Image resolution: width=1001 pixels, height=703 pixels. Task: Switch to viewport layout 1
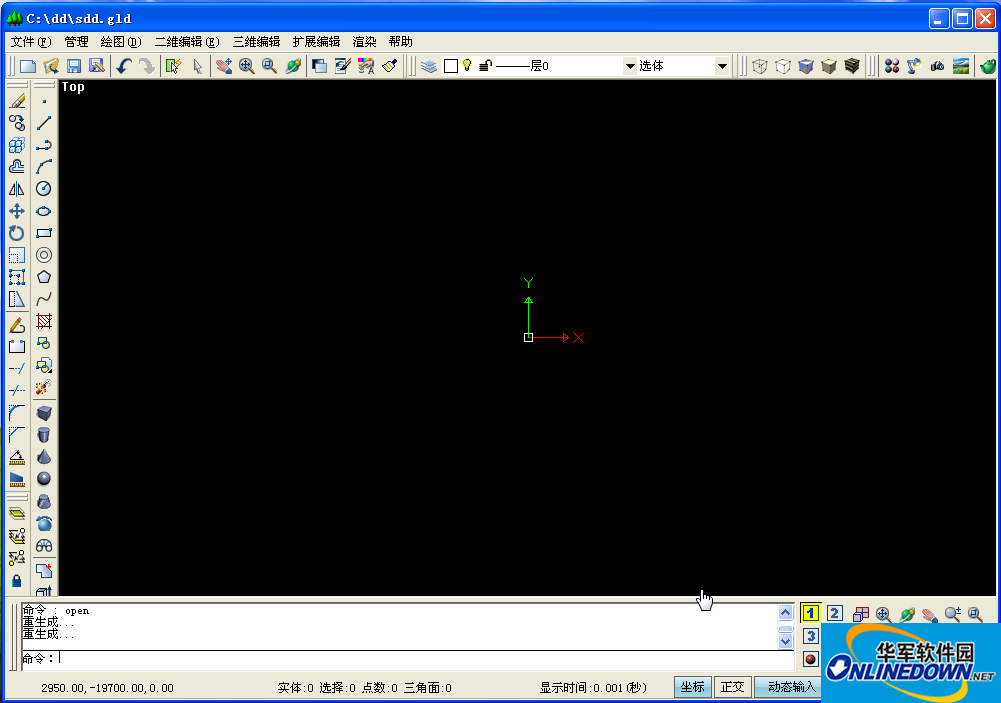[x=811, y=614]
